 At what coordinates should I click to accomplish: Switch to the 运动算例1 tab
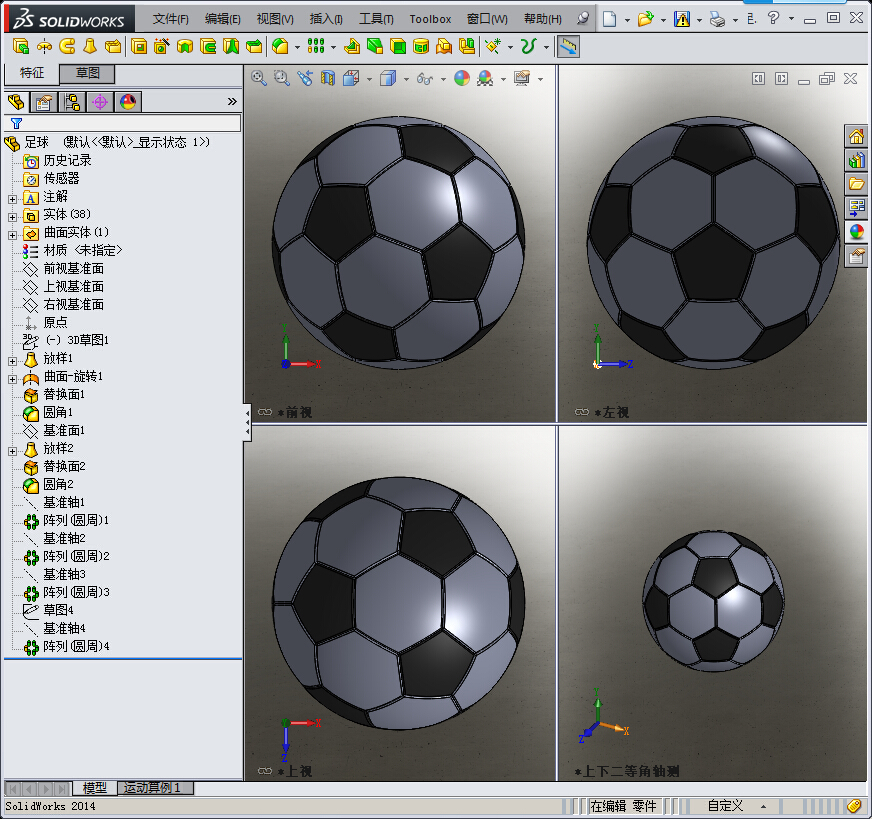[x=155, y=788]
